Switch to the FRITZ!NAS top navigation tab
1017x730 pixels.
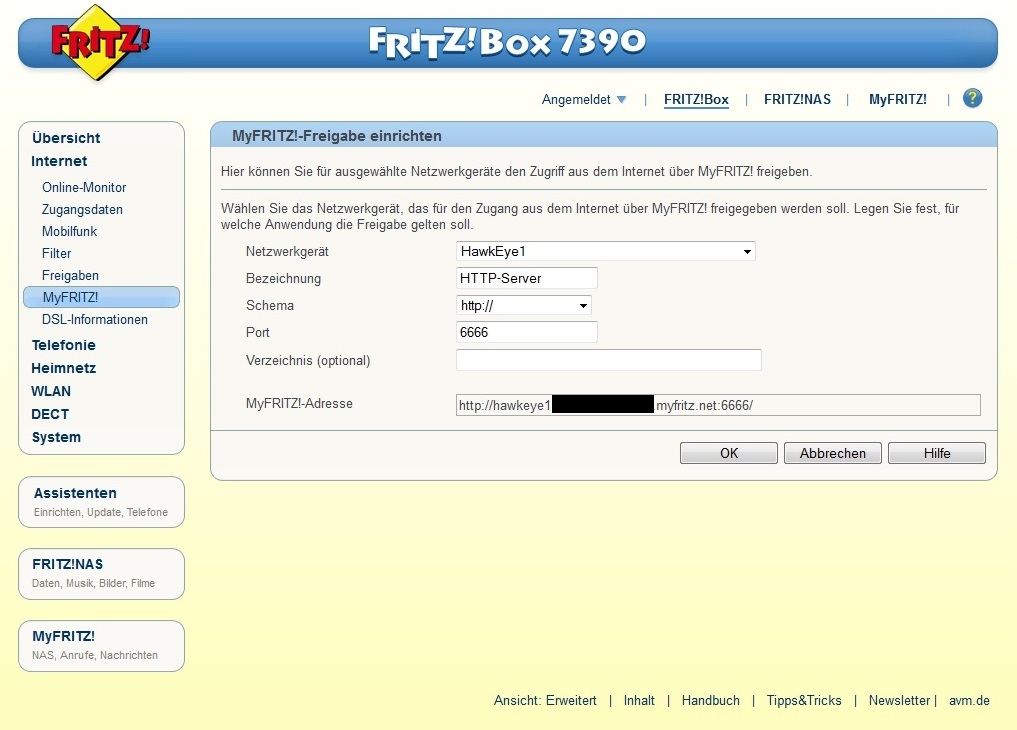click(797, 99)
